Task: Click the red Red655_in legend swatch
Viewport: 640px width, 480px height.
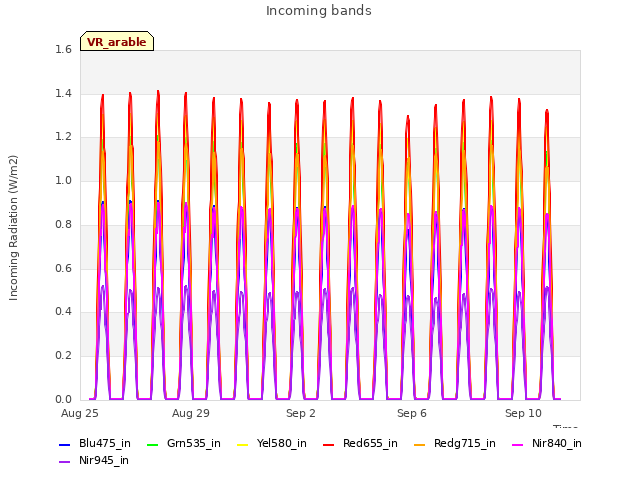Action: click(329, 444)
